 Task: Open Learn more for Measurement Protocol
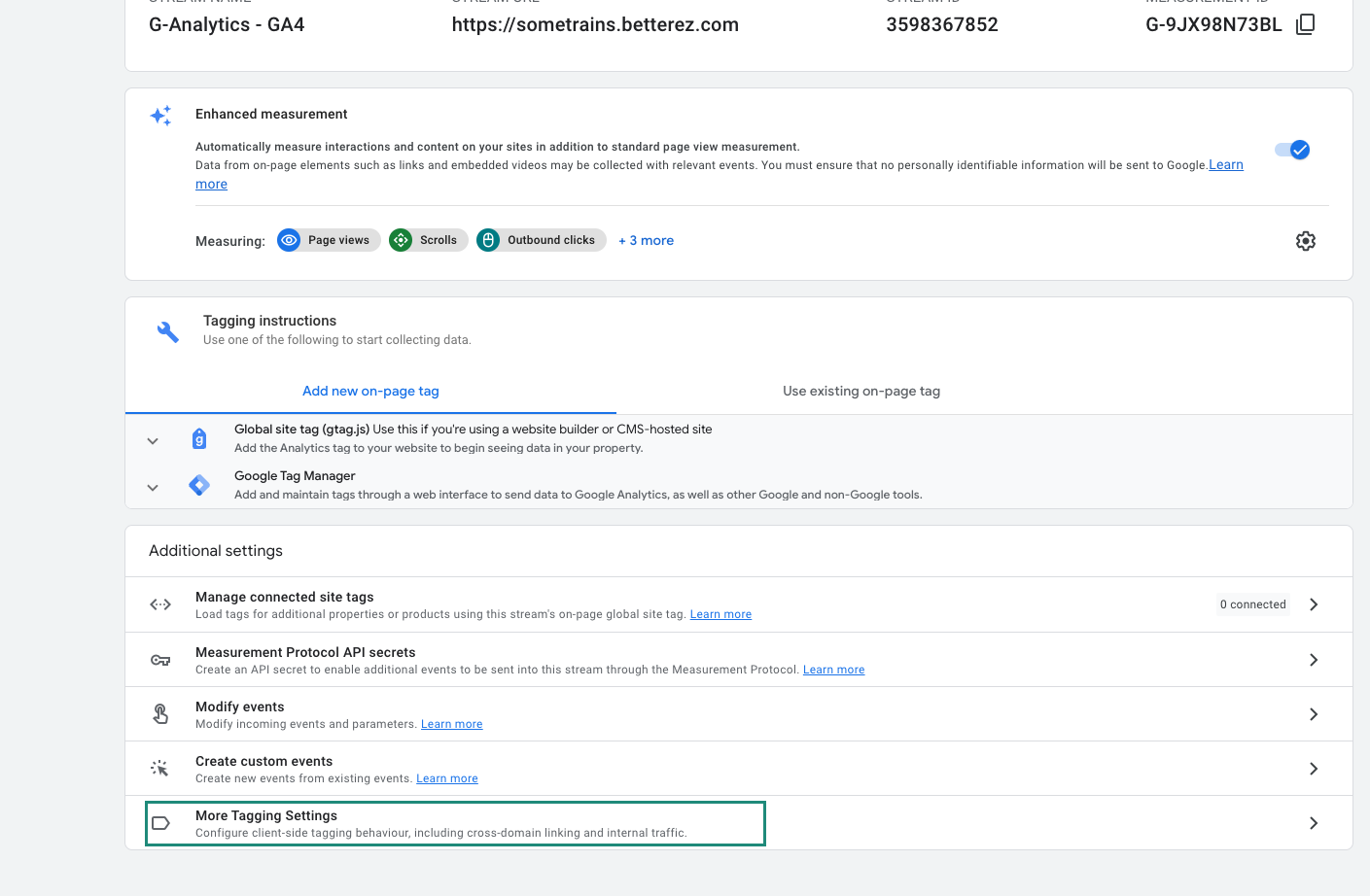click(x=833, y=670)
